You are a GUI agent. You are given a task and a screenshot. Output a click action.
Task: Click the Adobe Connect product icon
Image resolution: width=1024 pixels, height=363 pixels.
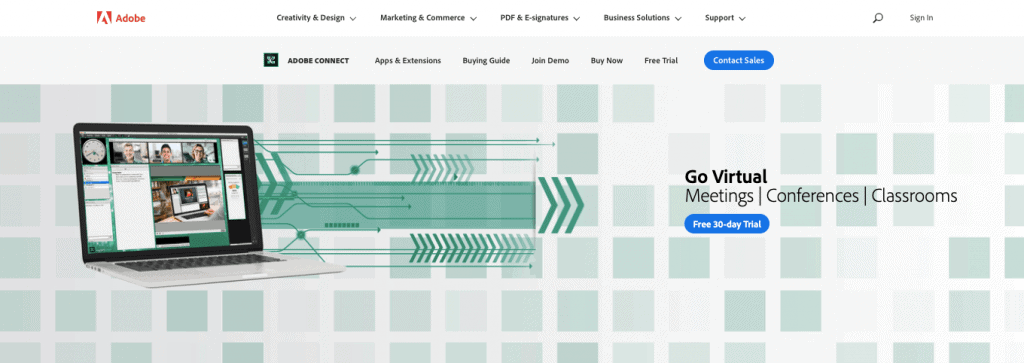(271, 60)
